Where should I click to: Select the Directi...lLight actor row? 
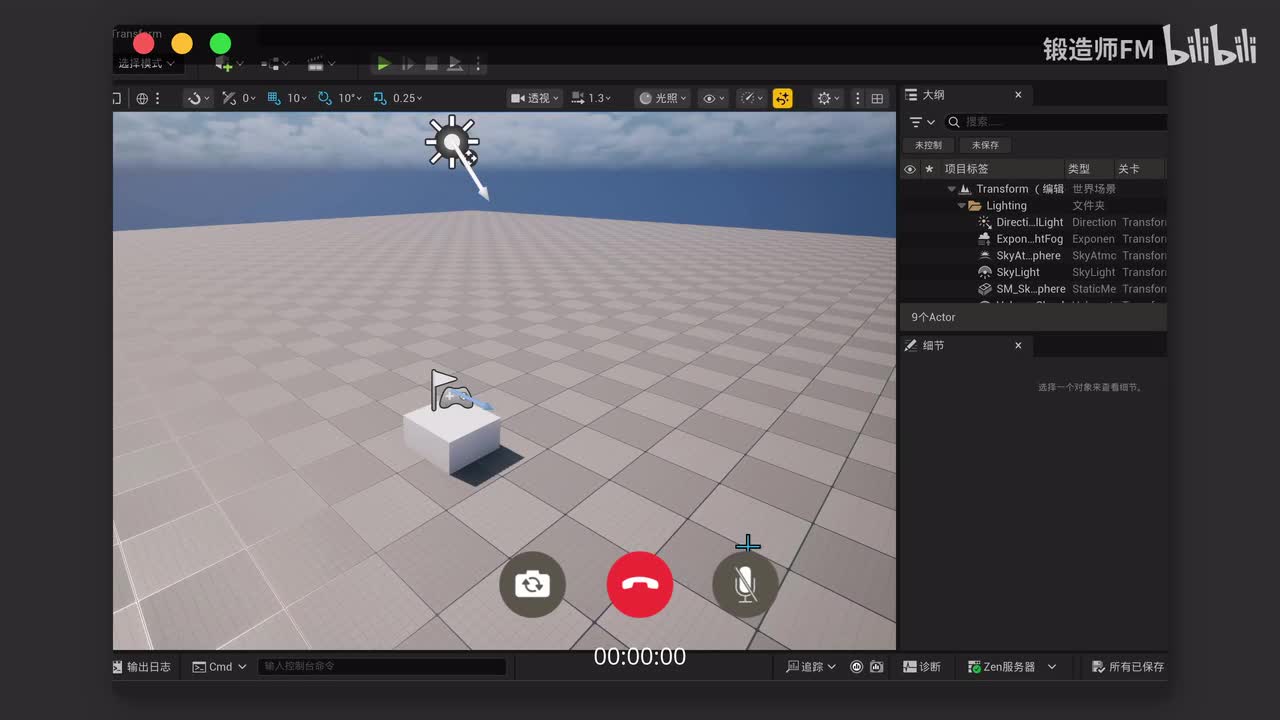click(x=1033, y=222)
